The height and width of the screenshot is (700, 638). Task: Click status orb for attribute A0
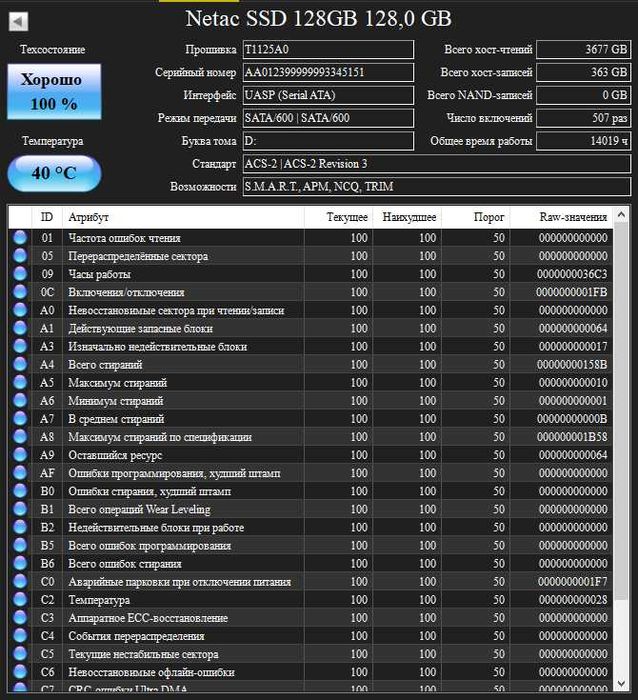click(x=20, y=310)
